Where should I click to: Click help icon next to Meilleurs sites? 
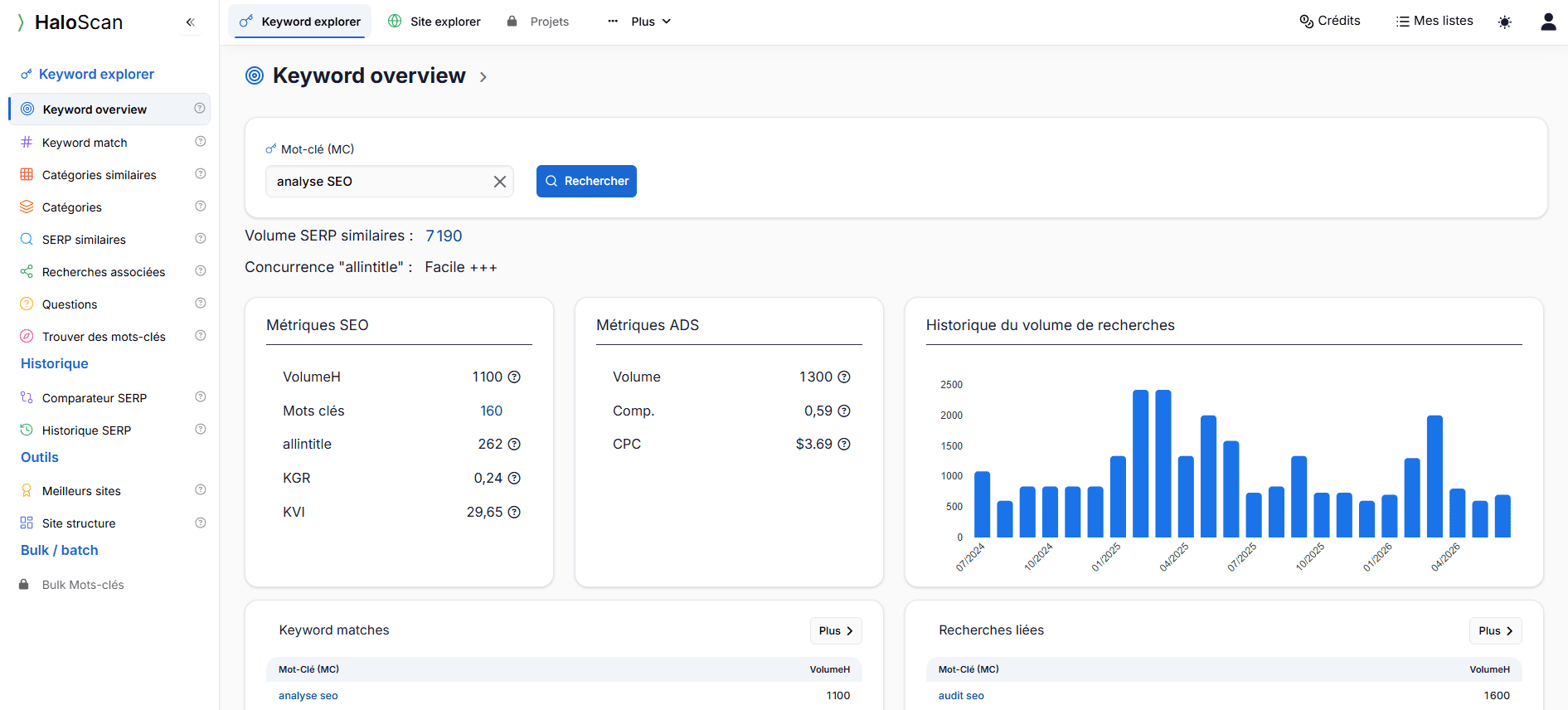pyautogui.click(x=200, y=490)
